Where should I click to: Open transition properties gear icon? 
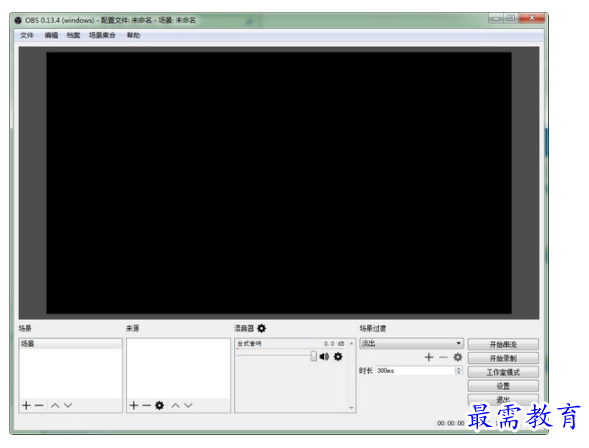click(x=458, y=357)
